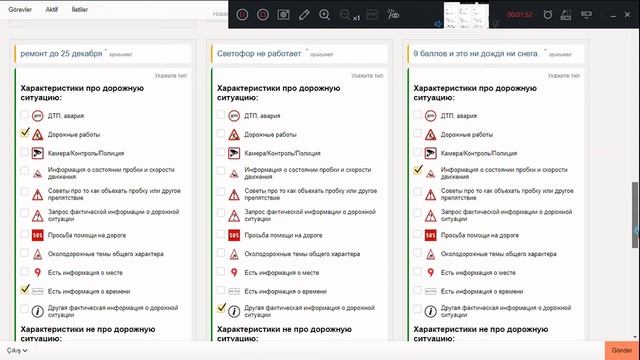Stop the screen recording

[x=263, y=15]
